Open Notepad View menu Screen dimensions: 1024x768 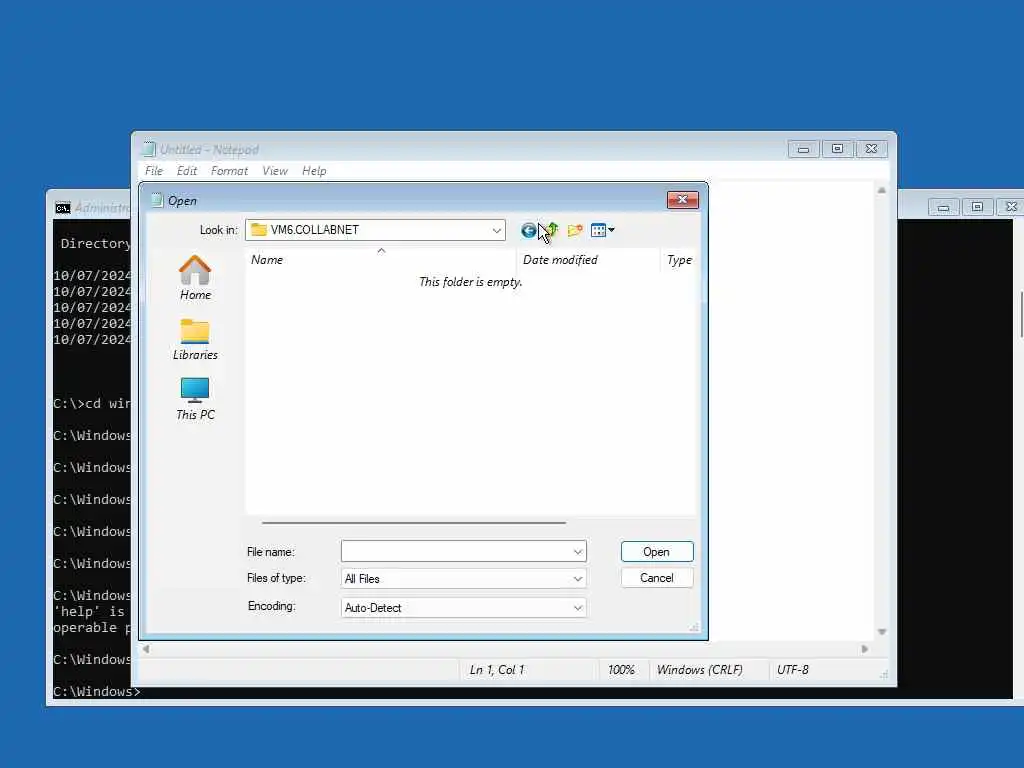[x=275, y=171]
